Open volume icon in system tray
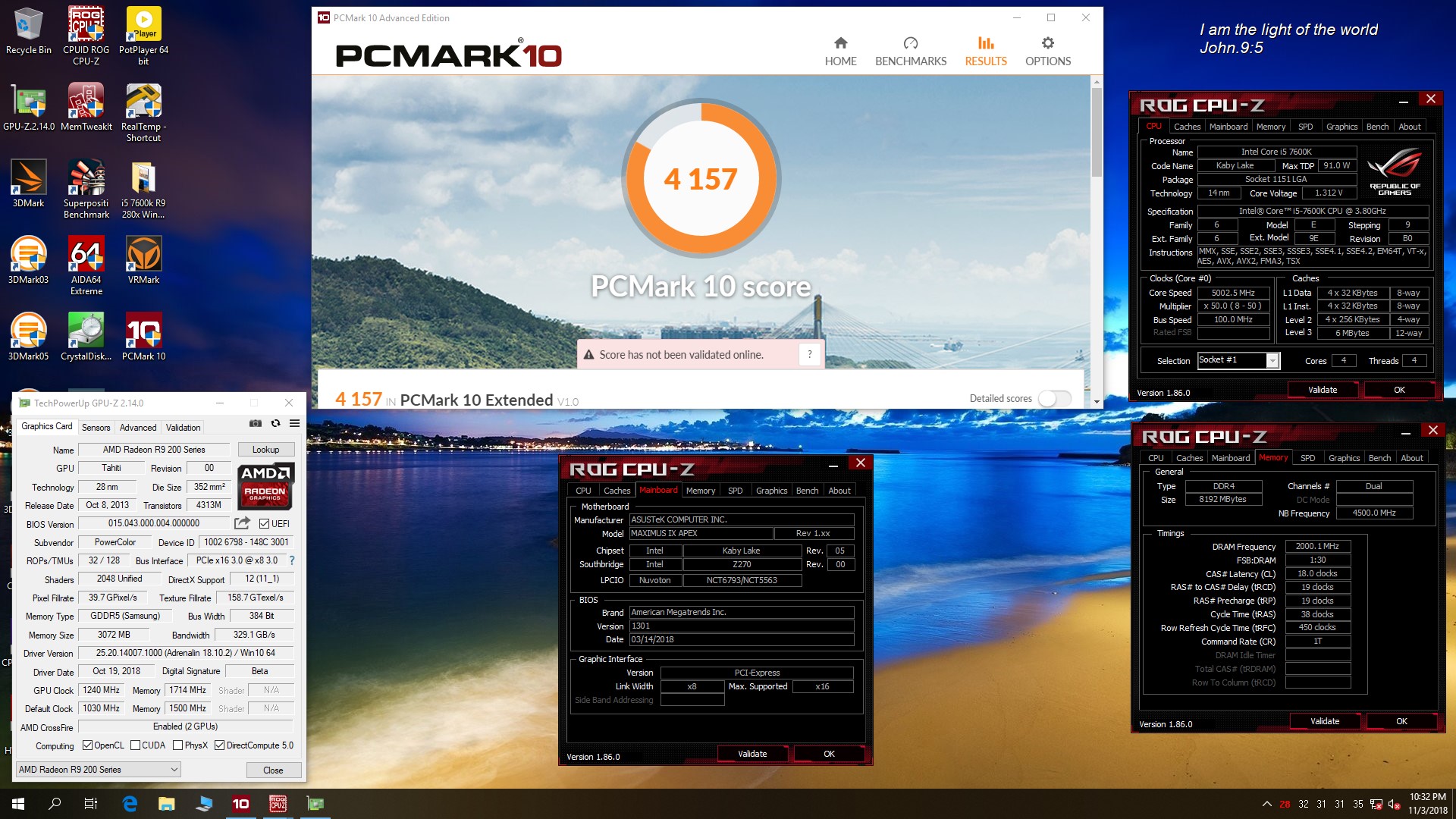 coord(1394,804)
